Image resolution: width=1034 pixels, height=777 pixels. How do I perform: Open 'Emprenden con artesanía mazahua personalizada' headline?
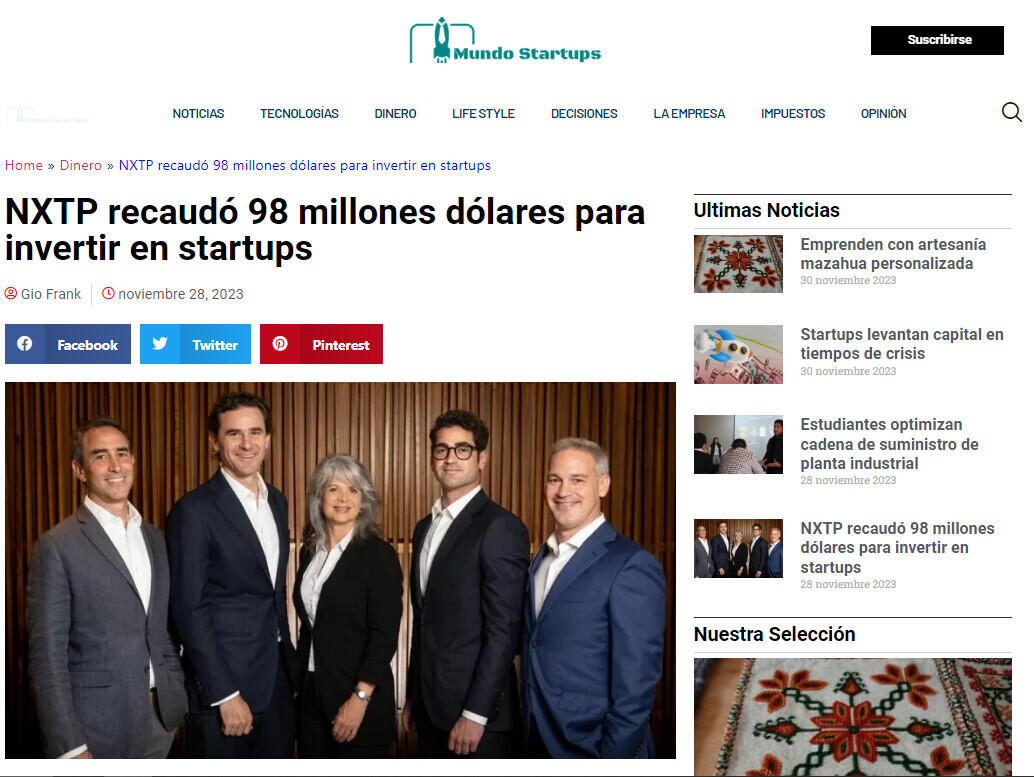pyautogui.click(x=893, y=254)
